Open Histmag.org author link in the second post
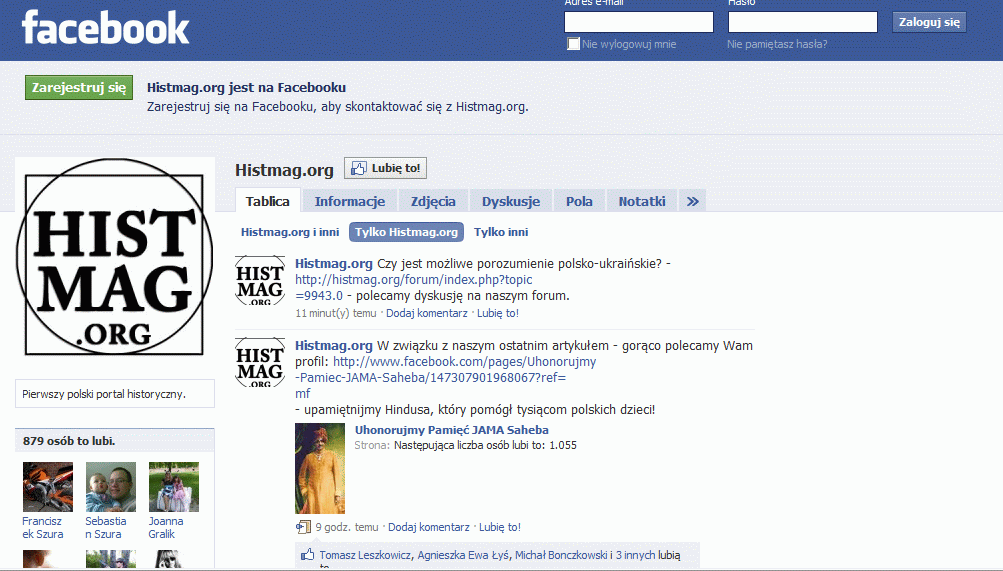The height and width of the screenshot is (571, 1003). pos(333,345)
